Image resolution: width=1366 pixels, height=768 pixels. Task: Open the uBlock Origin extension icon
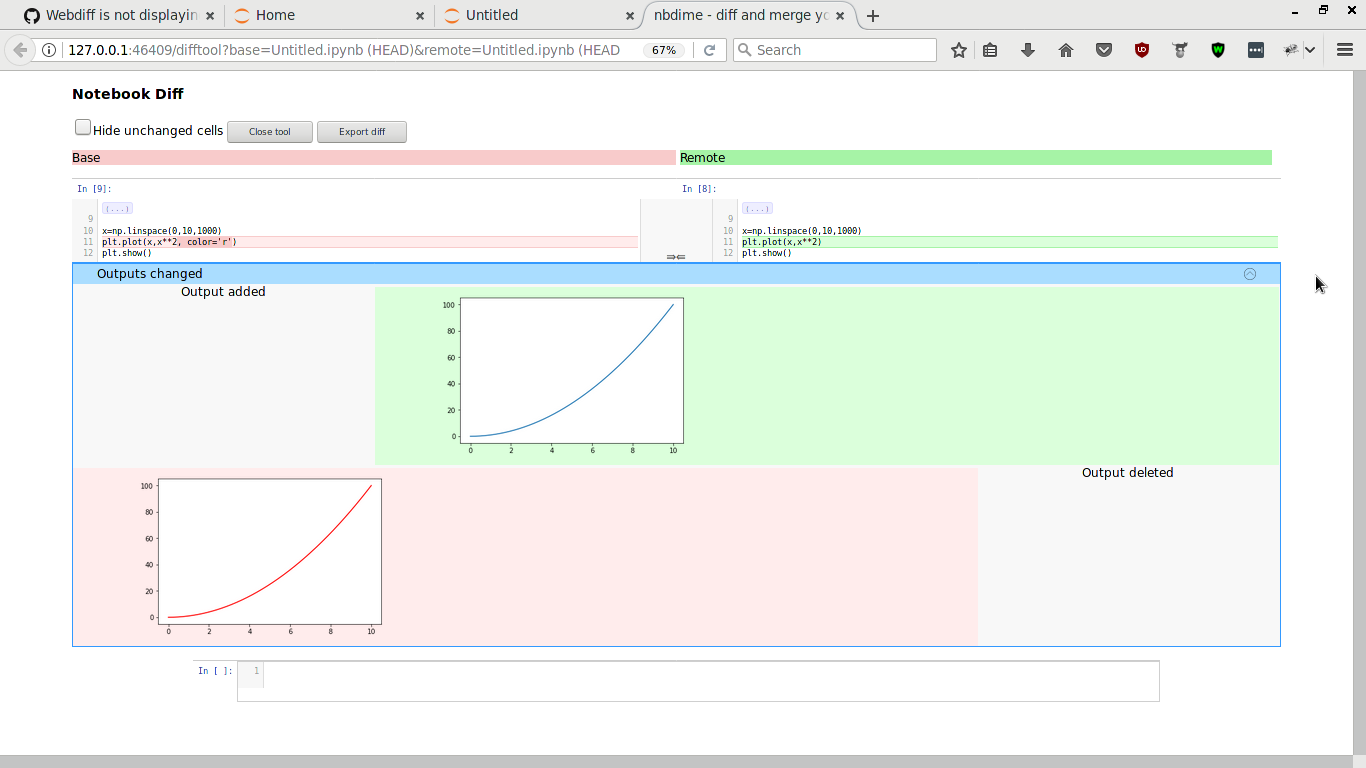pos(1142,49)
